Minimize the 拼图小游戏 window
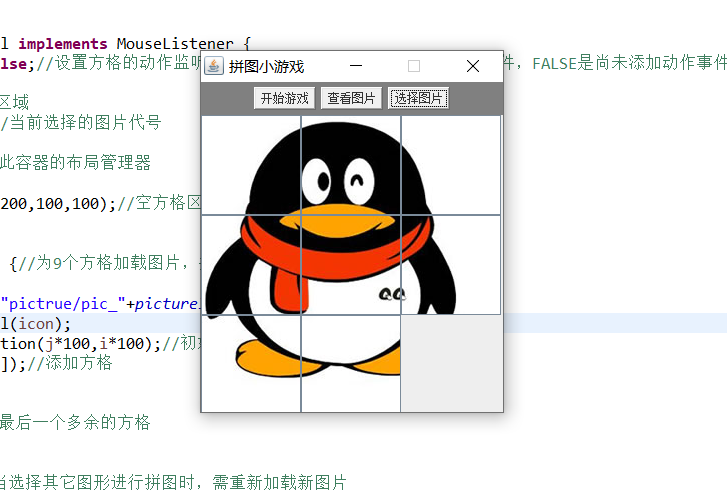 356,66
